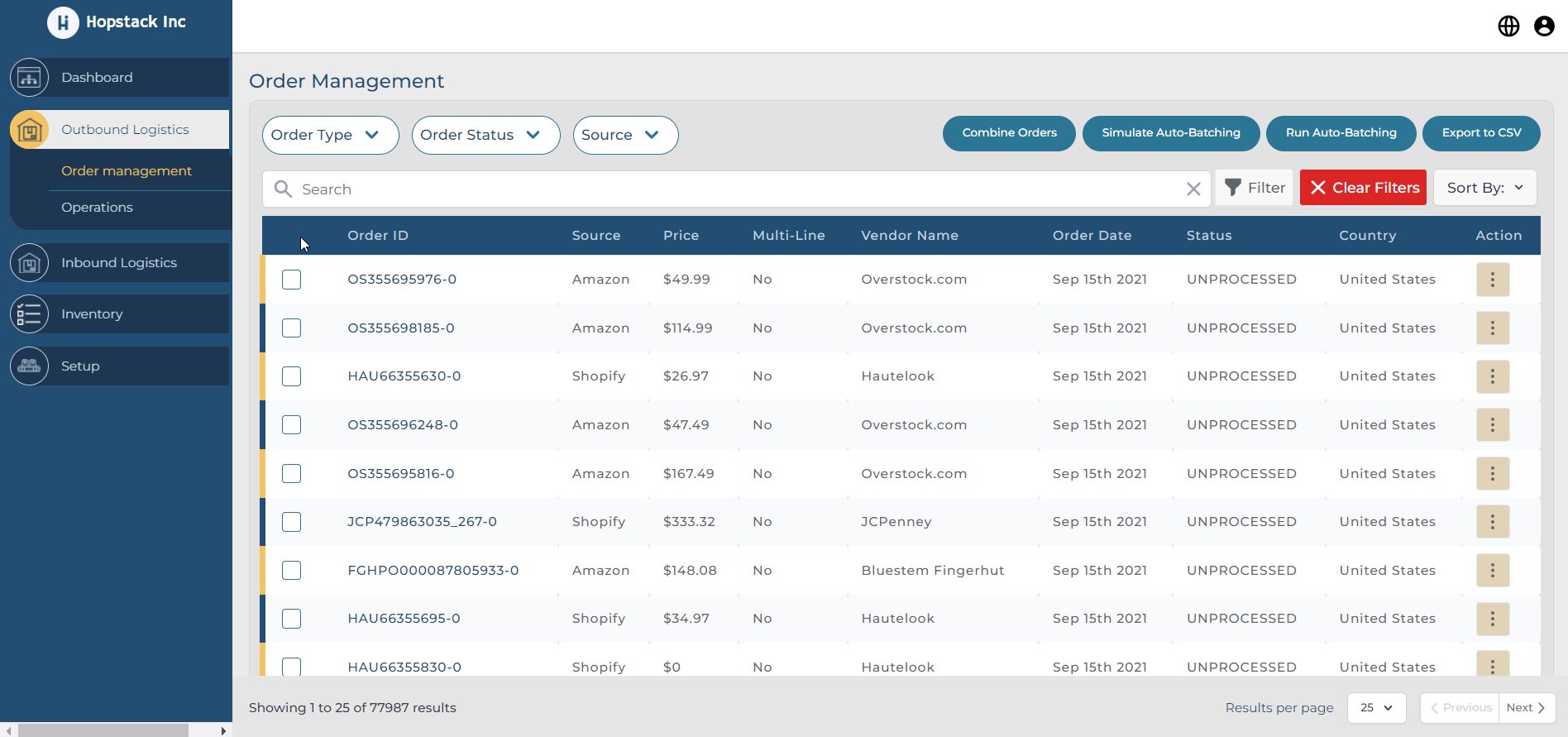Open the language globe icon
The height and width of the screenshot is (737, 1568).
coord(1508,26)
